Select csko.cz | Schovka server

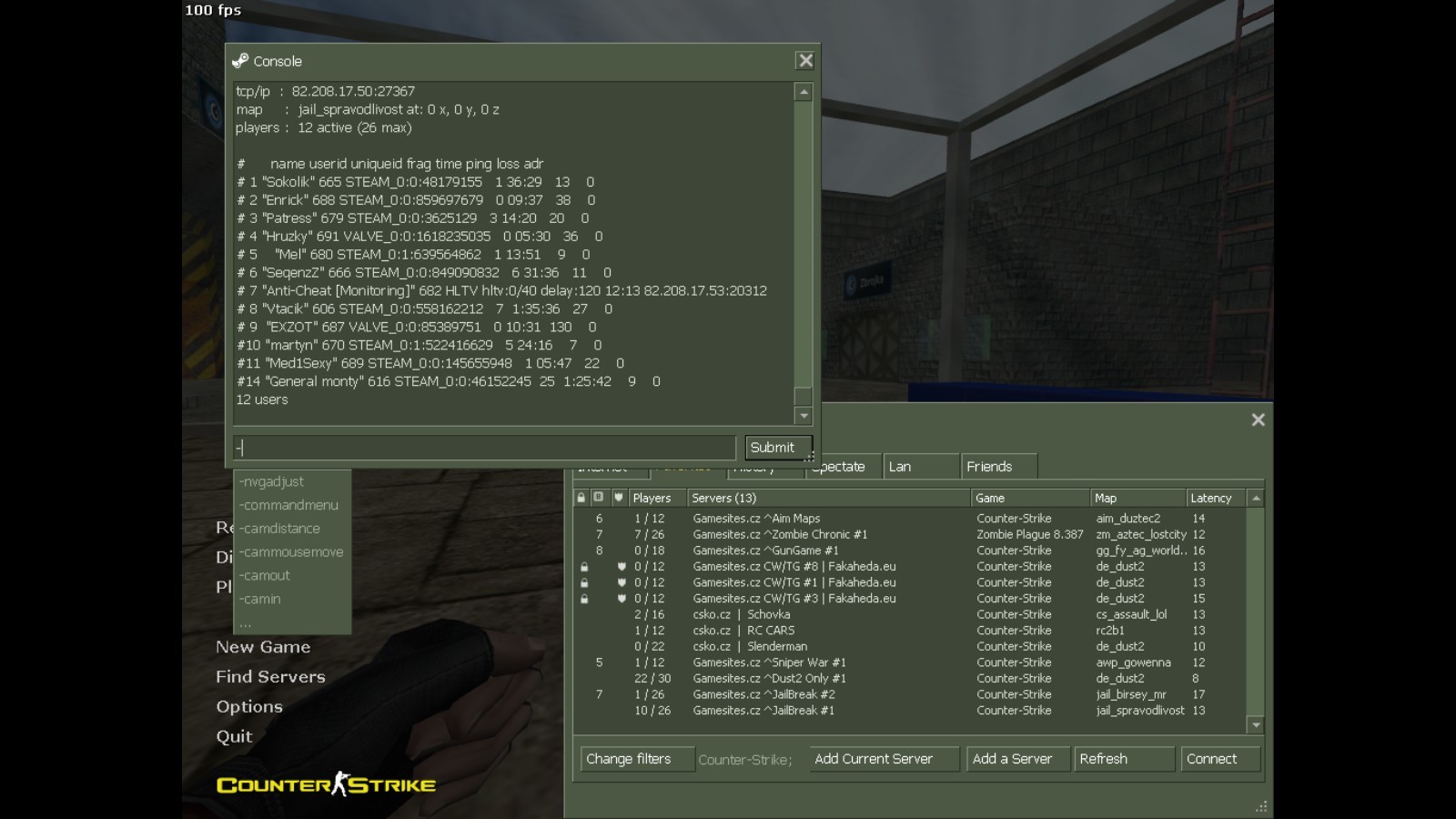coord(910,615)
